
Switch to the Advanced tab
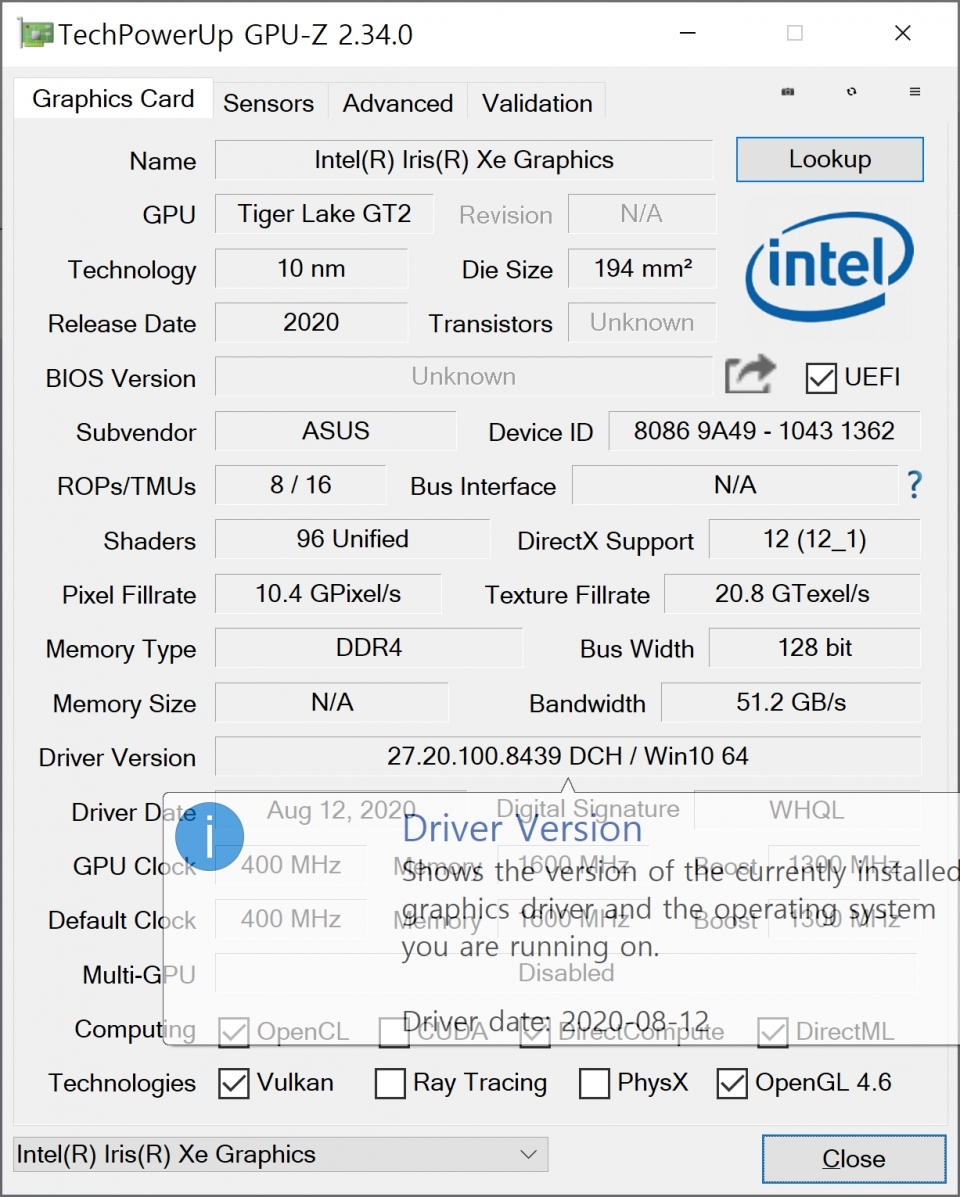point(398,103)
